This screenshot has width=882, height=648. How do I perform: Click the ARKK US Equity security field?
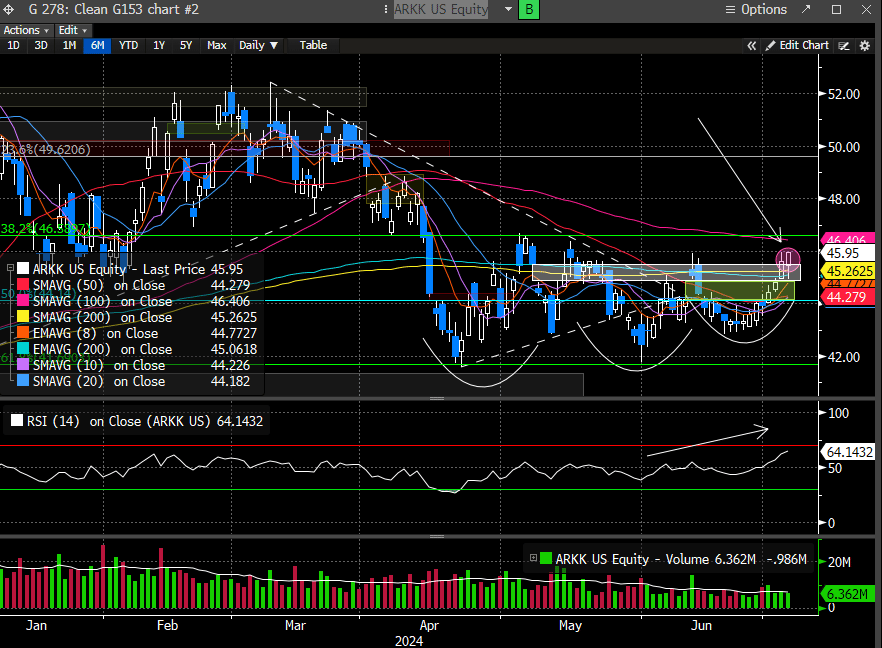click(x=441, y=10)
